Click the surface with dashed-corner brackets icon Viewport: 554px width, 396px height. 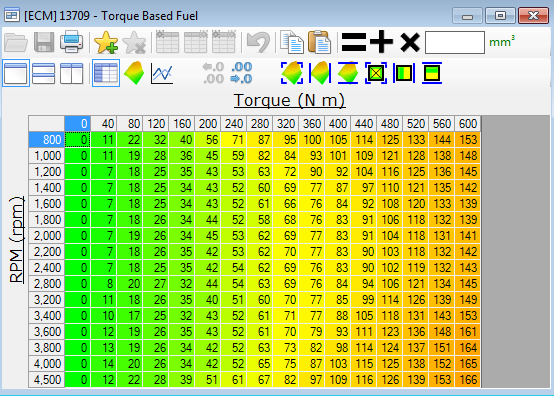292,73
